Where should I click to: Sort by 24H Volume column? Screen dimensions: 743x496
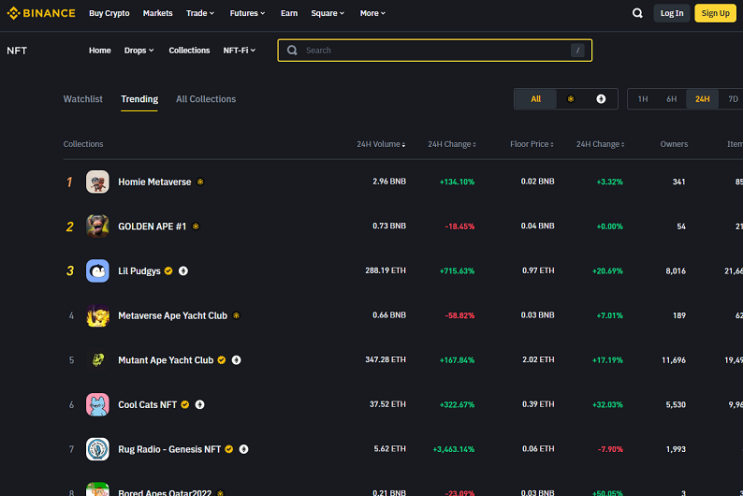381,144
